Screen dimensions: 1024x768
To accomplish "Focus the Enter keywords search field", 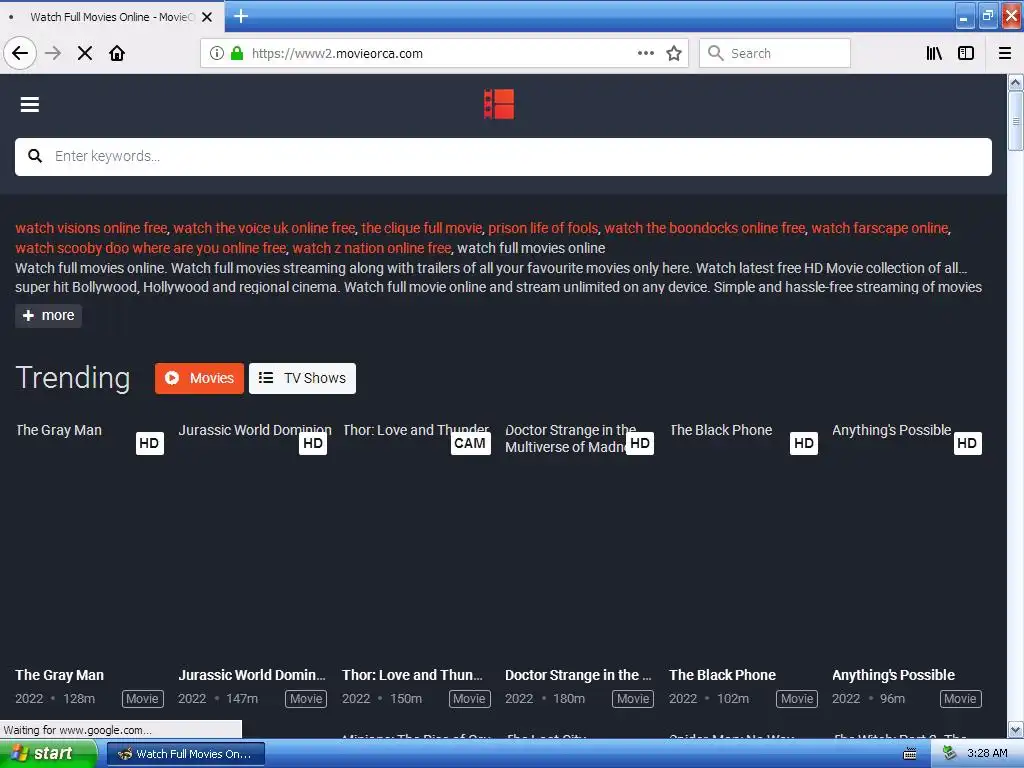I will tap(503, 157).
